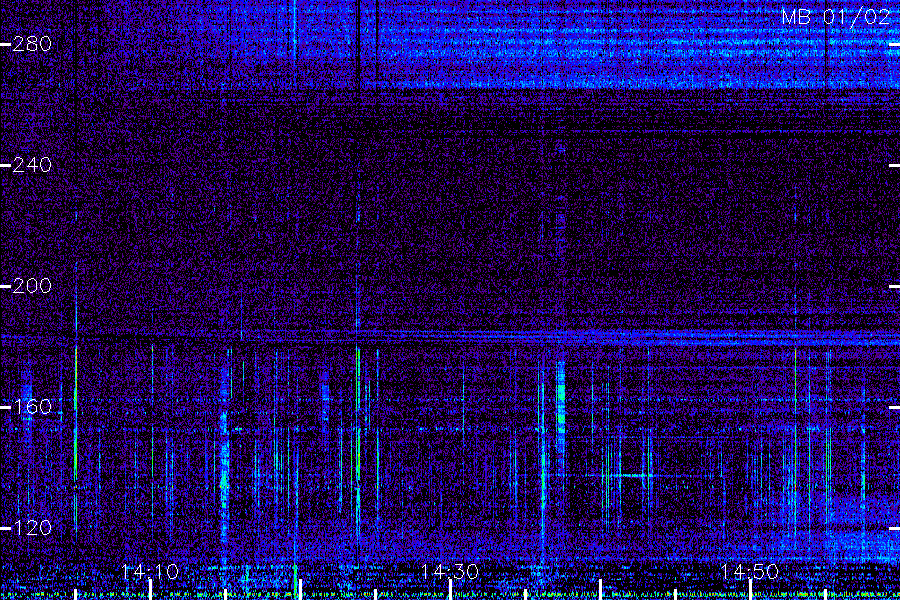
Task: Click the 200 frequency axis label
Action: coord(32,286)
